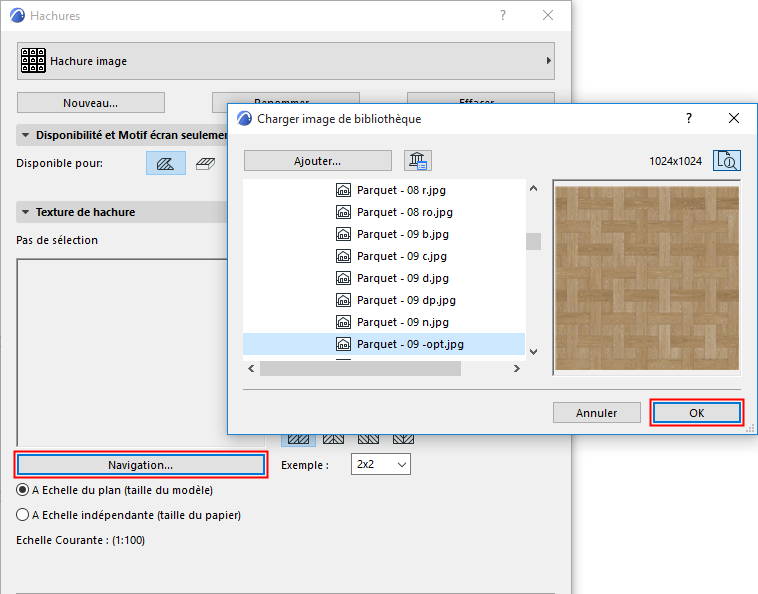Click image icon beside Parquet - 09 b.jpg
Viewport: 758px width, 594px height.
point(343,234)
